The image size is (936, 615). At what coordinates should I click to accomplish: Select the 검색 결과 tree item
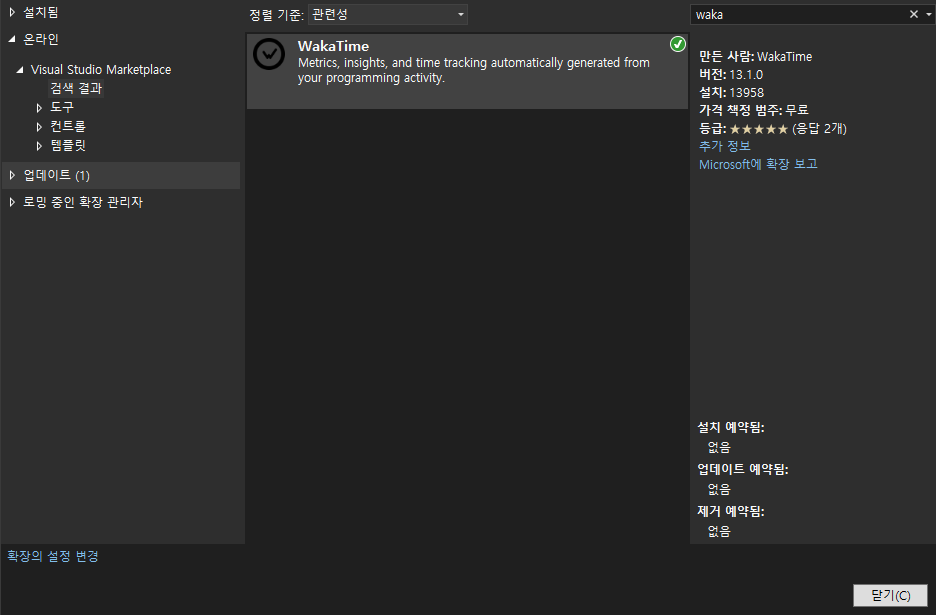point(76,88)
